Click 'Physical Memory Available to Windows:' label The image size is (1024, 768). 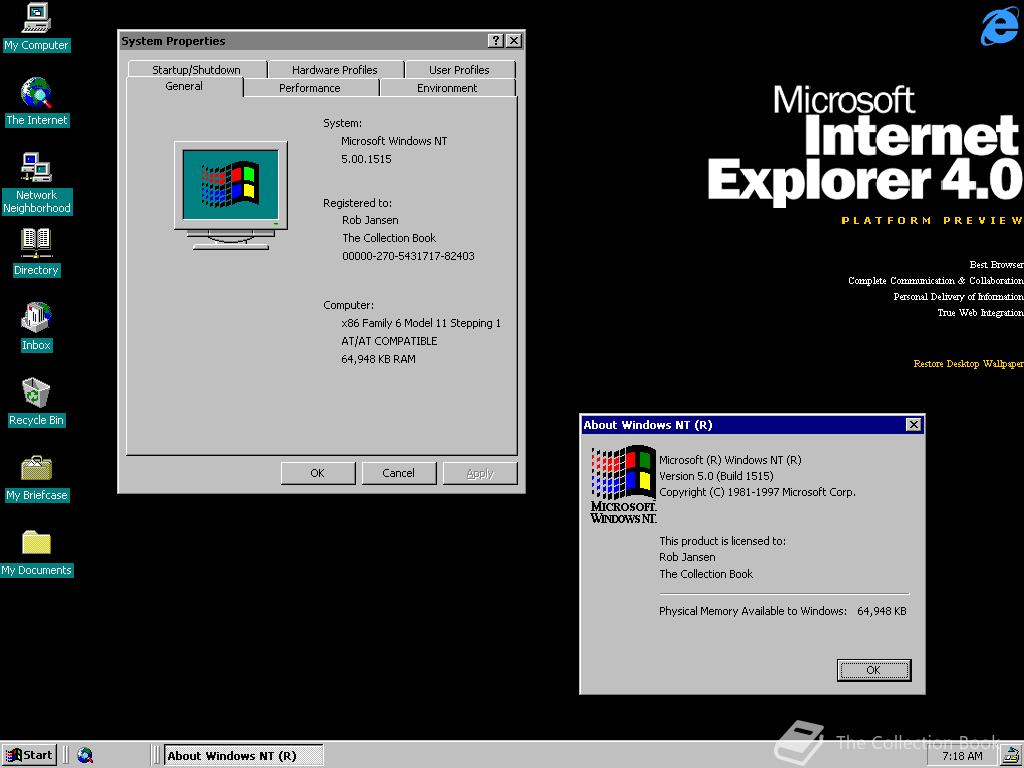pos(753,611)
